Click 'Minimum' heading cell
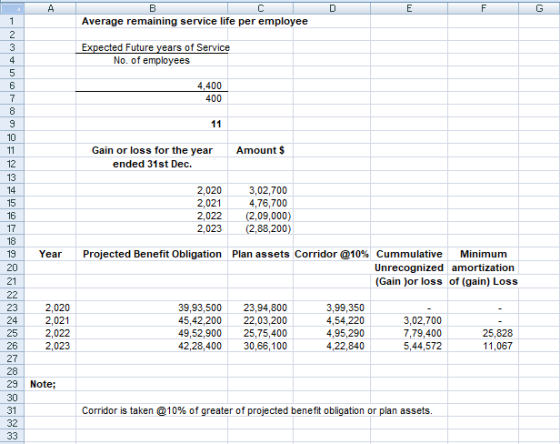Viewport: 560px width, 444px height. tap(483, 254)
